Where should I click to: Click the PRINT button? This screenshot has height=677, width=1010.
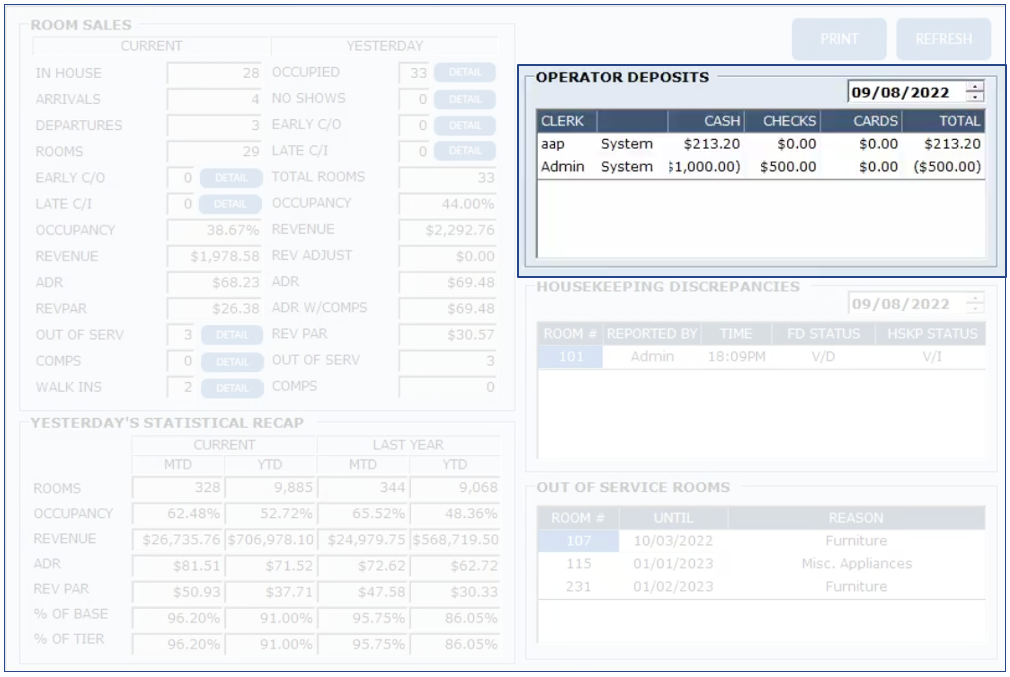839,39
